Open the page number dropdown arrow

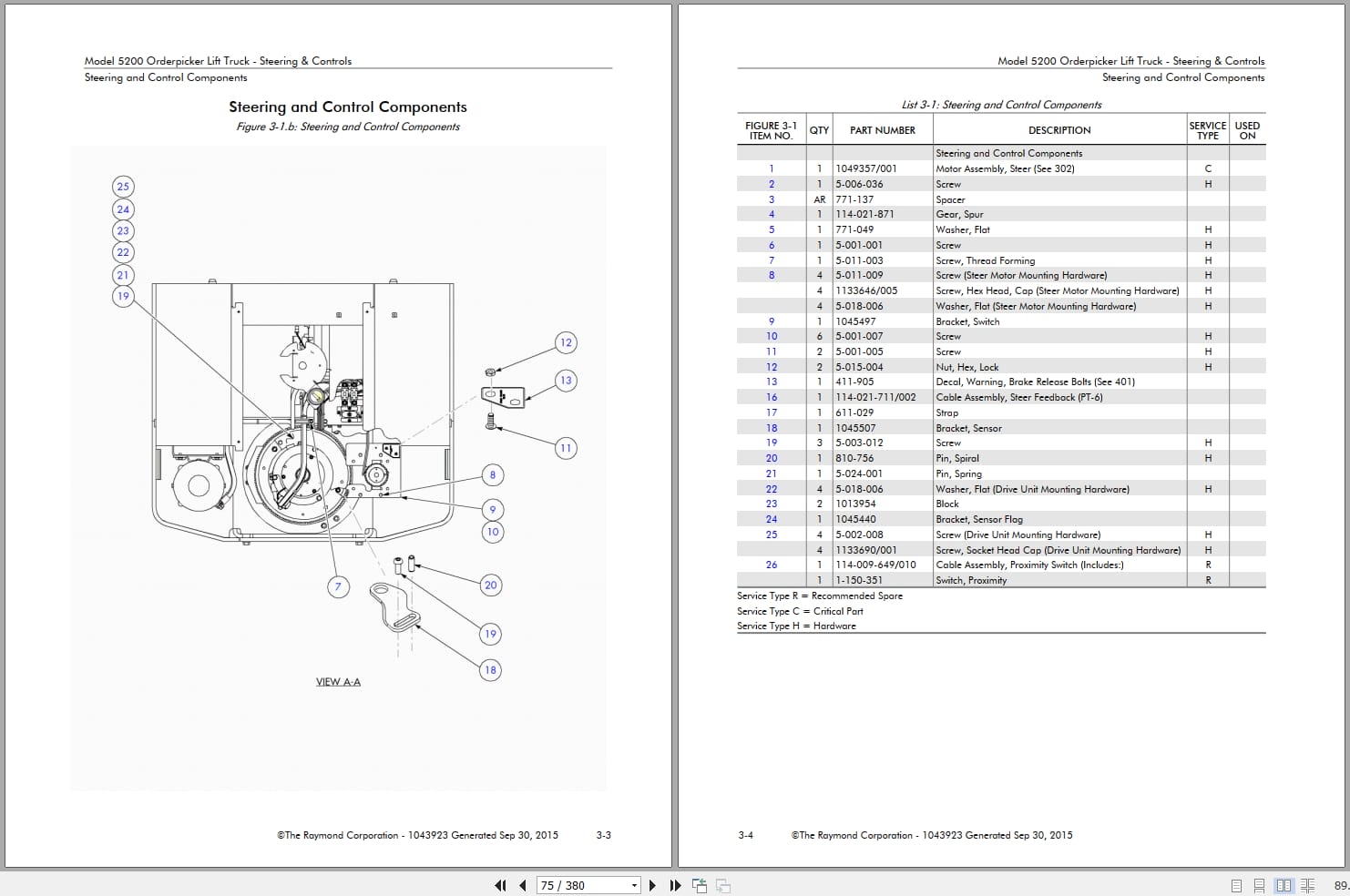[635, 885]
